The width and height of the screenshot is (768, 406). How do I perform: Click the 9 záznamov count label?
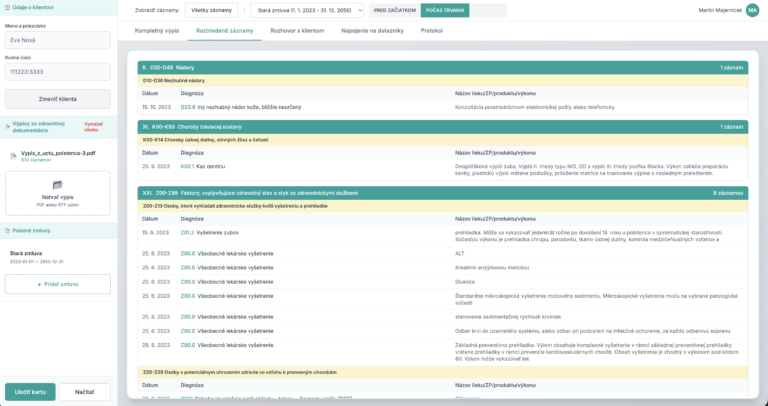[x=728, y=193]
